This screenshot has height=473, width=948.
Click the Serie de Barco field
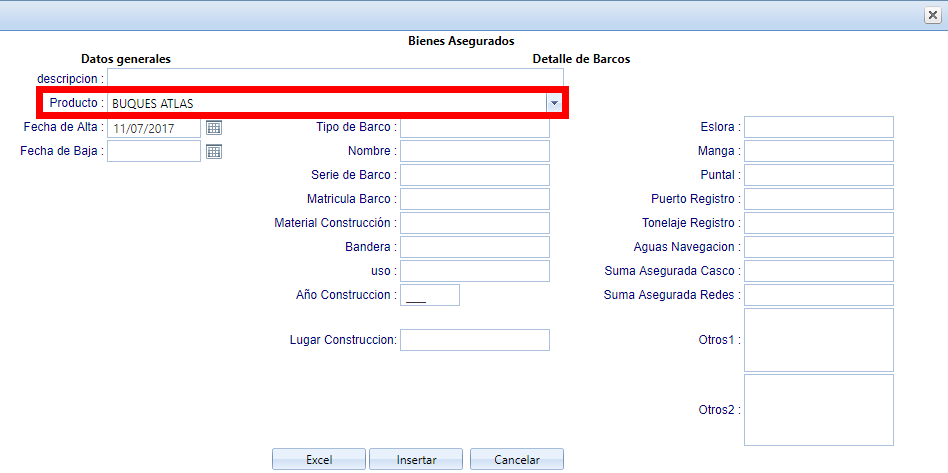[x=474, y=175]
